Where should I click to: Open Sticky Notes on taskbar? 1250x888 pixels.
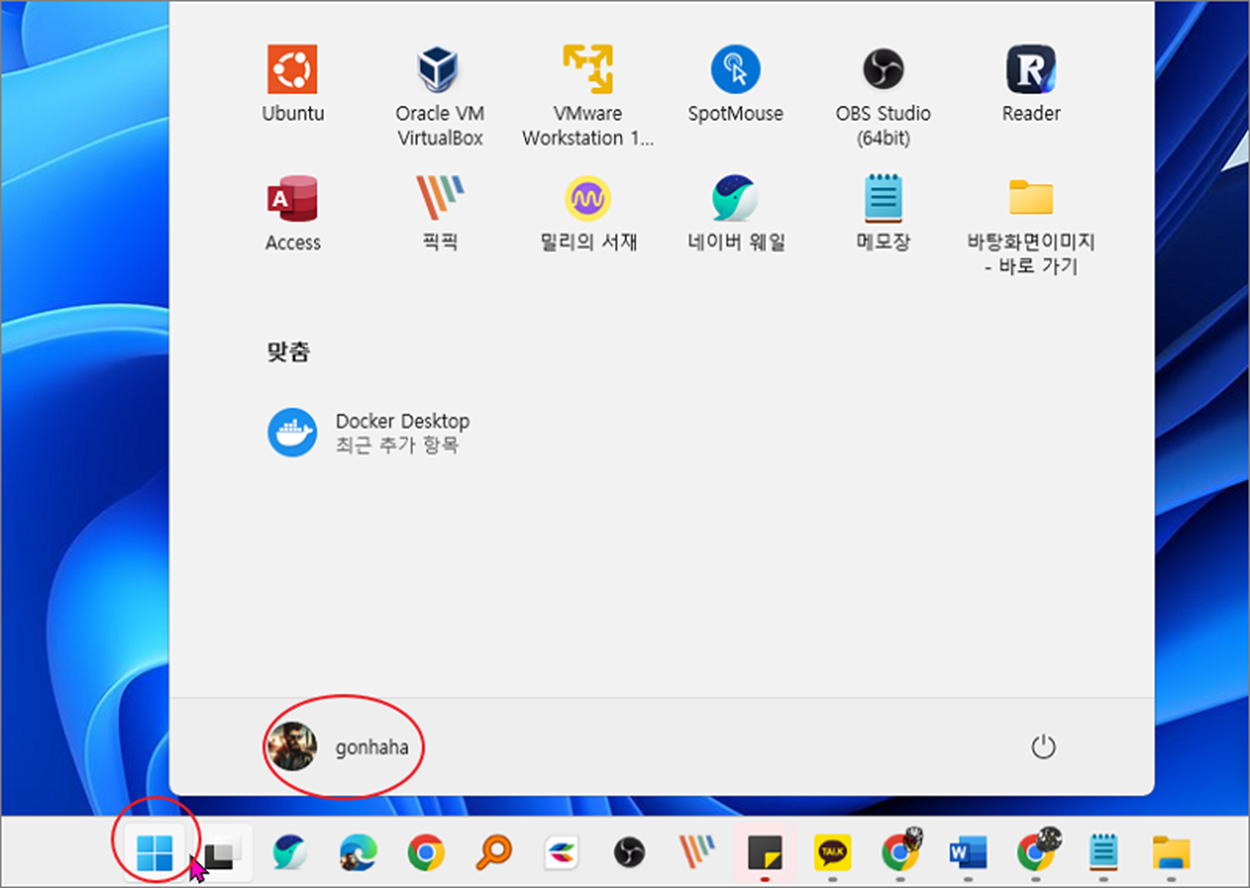pyautogui.click(x=764, y=853)
